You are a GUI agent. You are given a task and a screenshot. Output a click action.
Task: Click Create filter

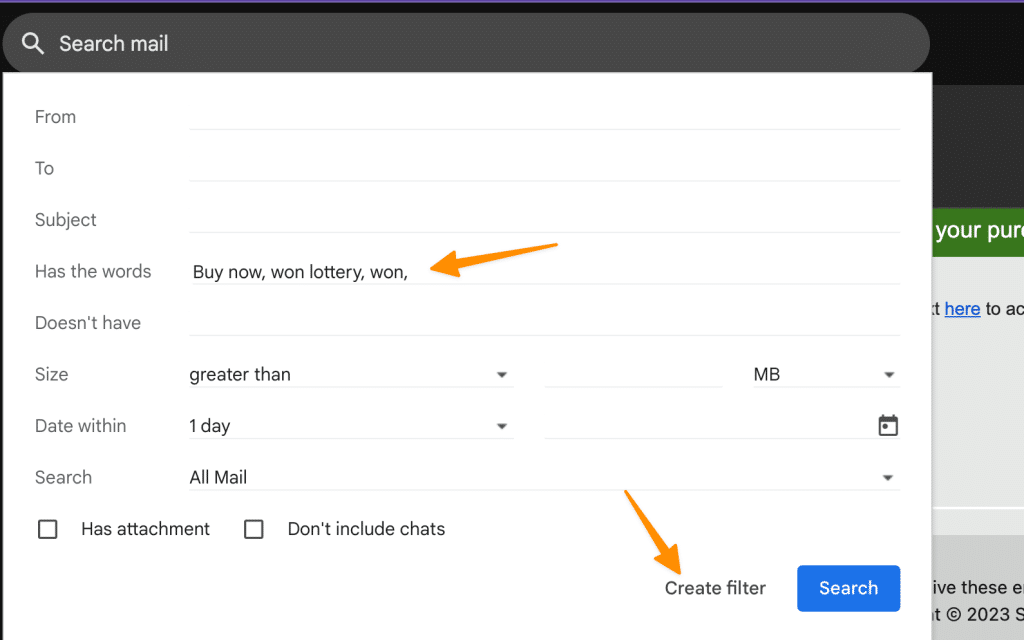(x=715, y=588)
